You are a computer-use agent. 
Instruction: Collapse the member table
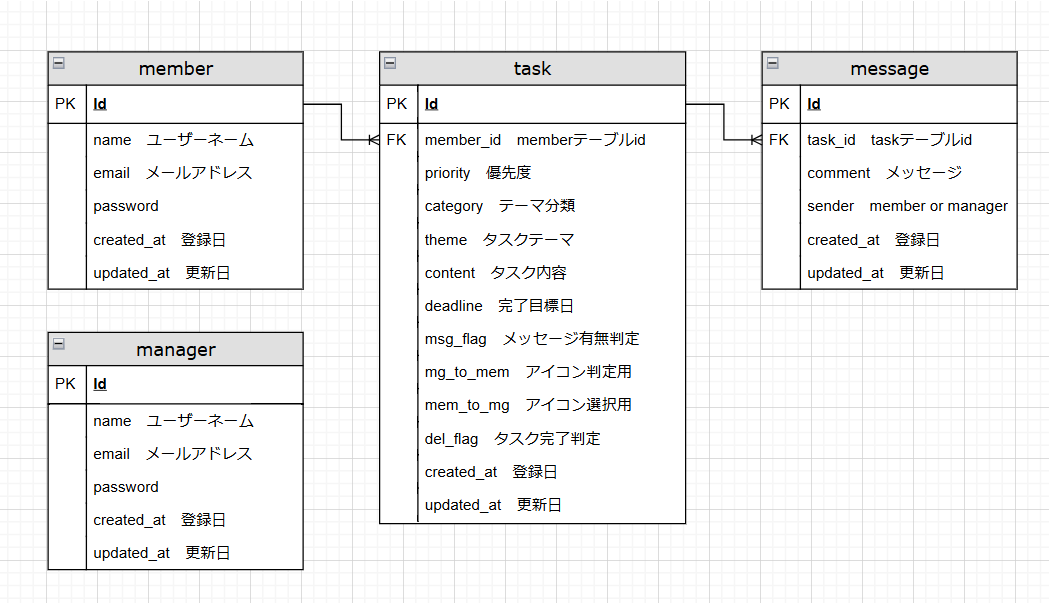point(58,63)
